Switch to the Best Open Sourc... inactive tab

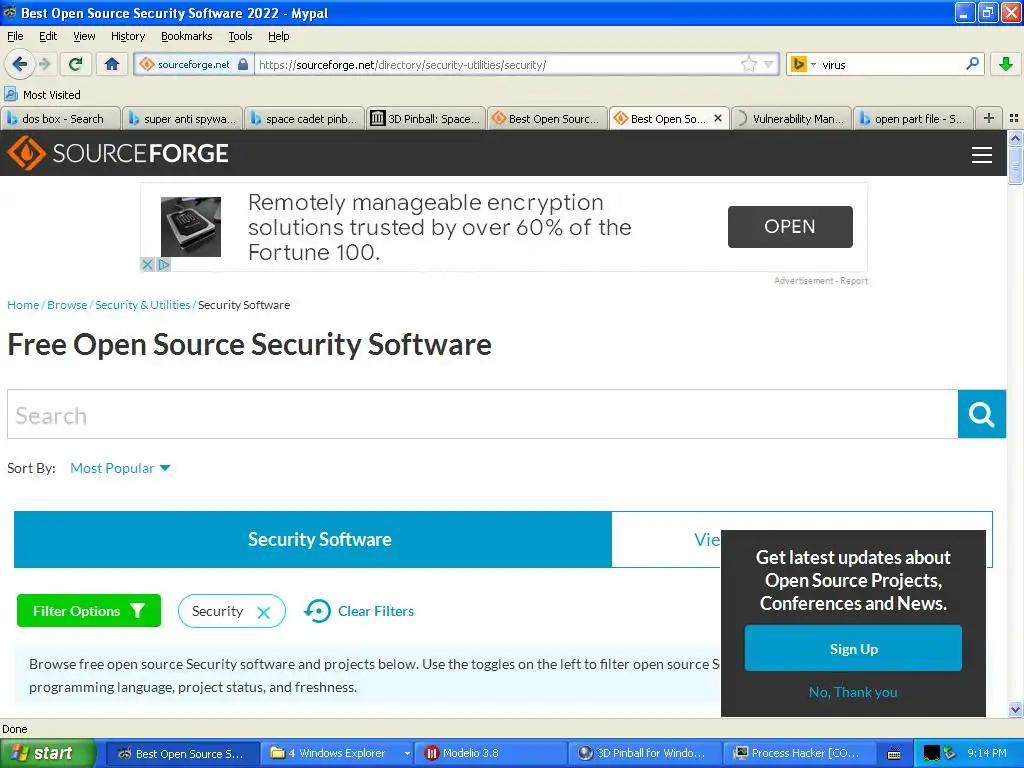548,118
